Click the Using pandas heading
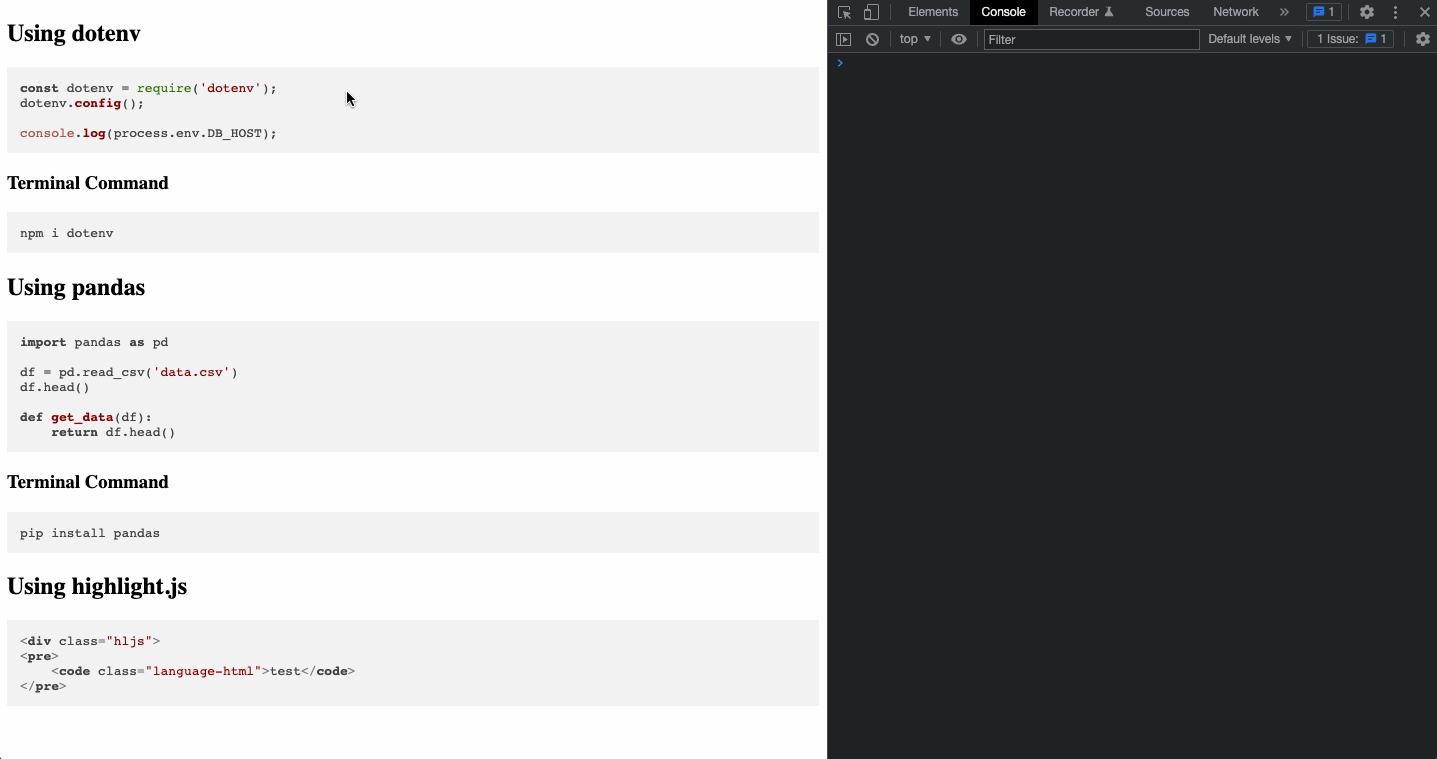 pyautogui.click(x=76, y=287)
